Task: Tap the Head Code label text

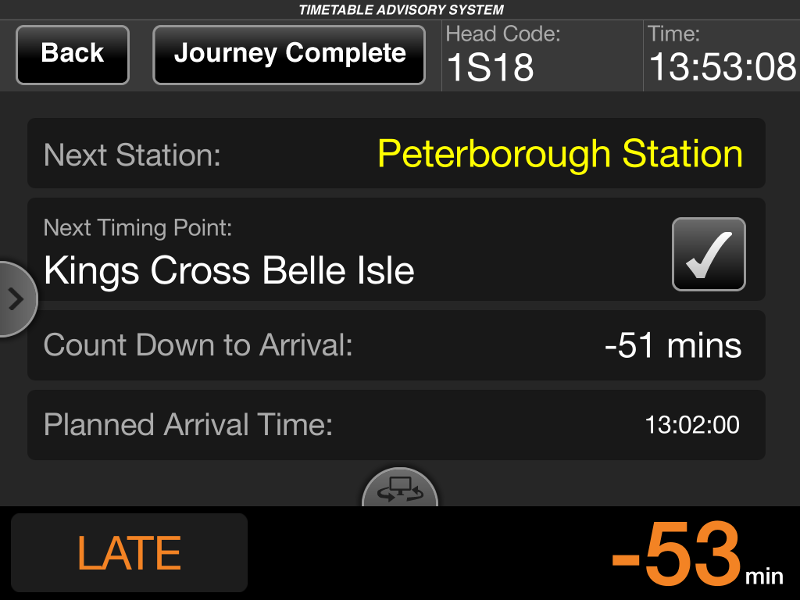Action: point(503,34)
